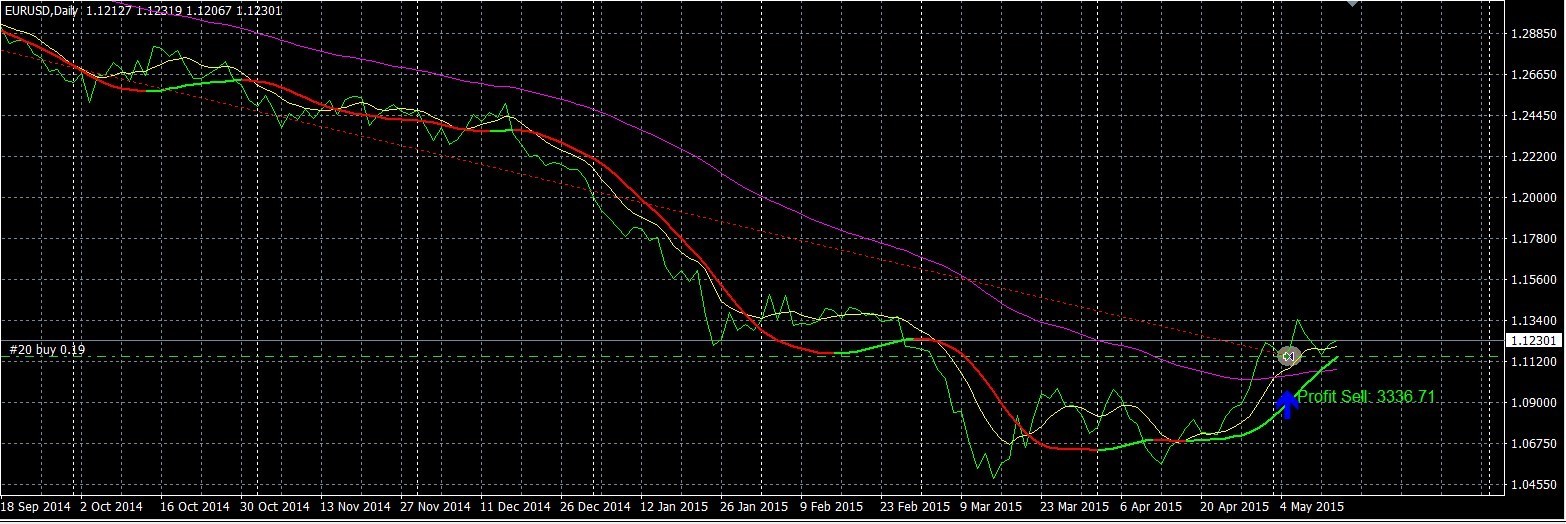
Task: Click the 26 Jan 2015 date label
Action: 756,507
